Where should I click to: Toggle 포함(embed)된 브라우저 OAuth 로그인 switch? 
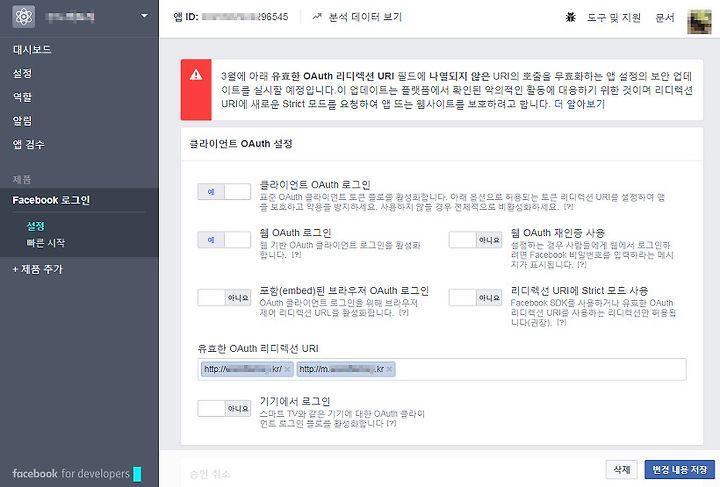point(224,297)
